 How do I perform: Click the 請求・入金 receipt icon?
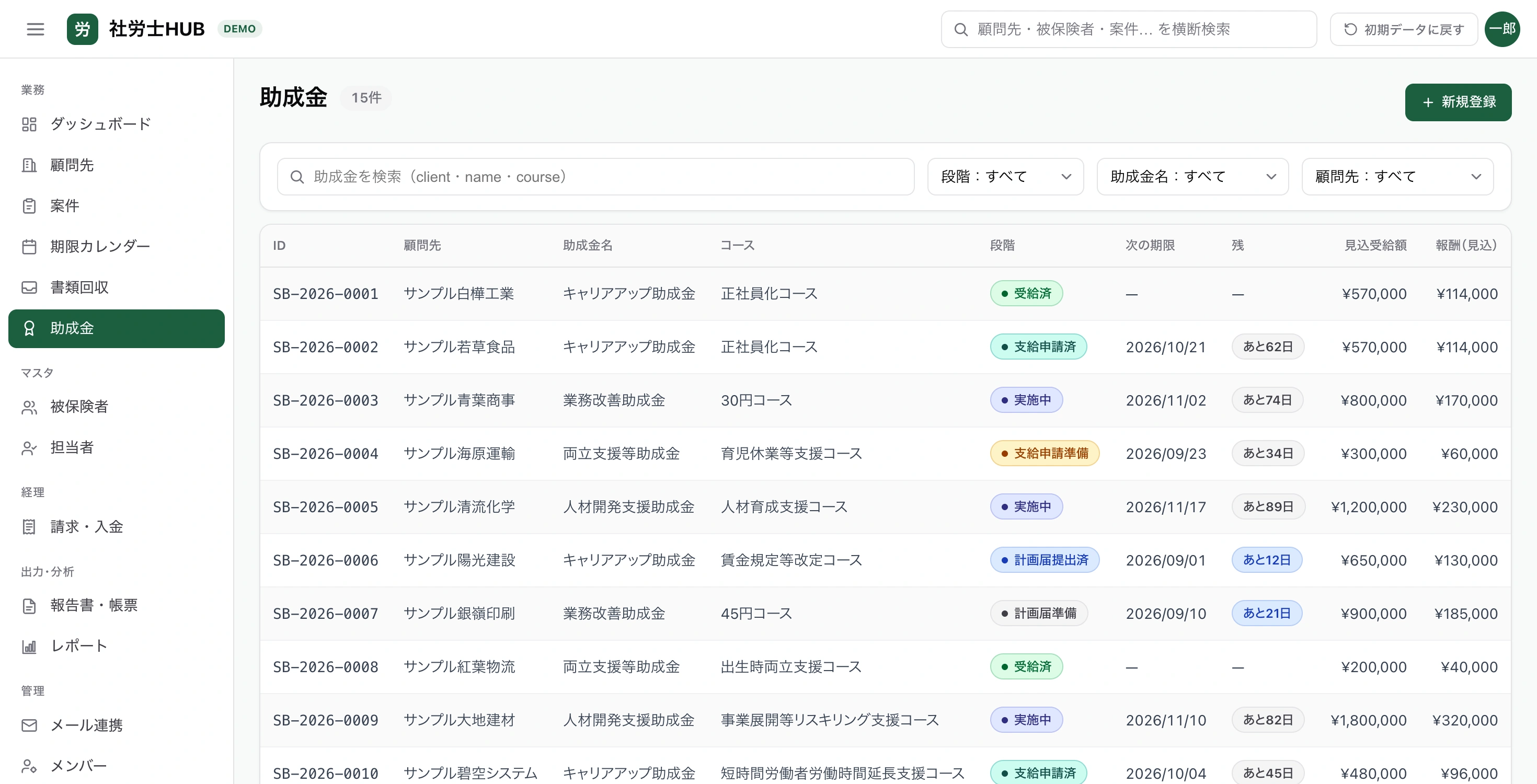(x=29, y=527)
